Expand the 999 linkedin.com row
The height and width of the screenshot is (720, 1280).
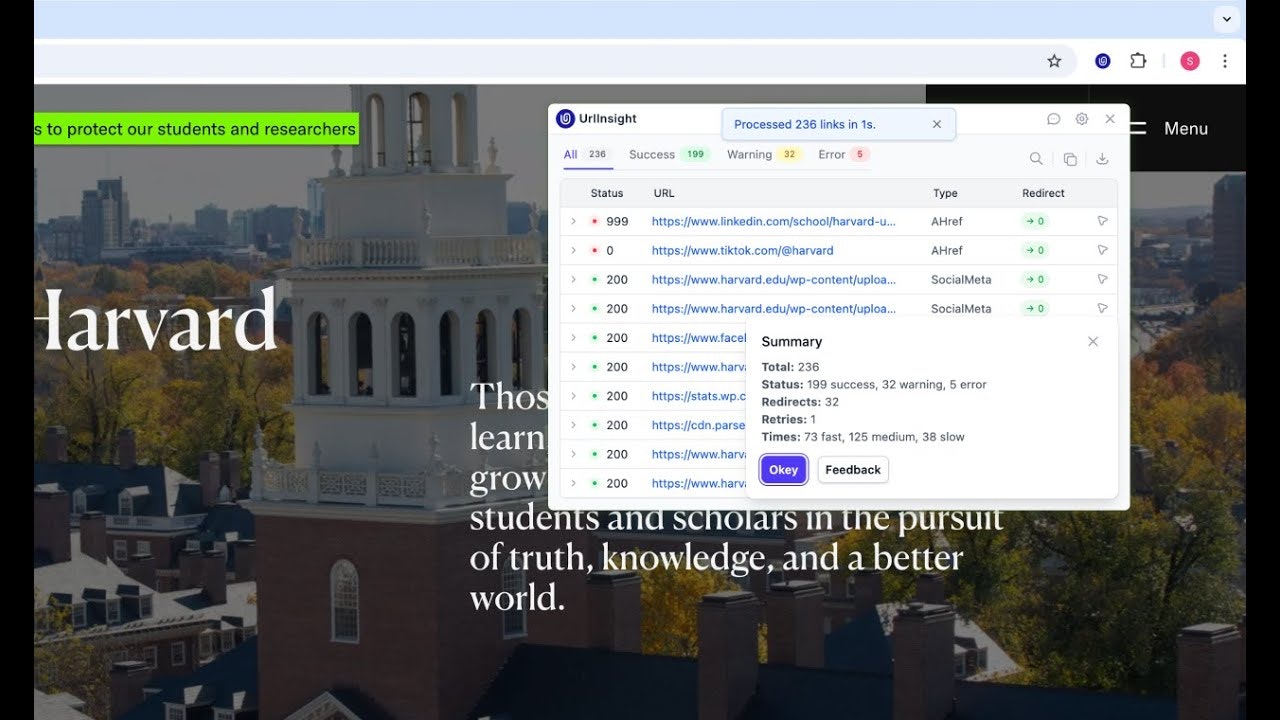pyautogui.click(x=574, y=221)
